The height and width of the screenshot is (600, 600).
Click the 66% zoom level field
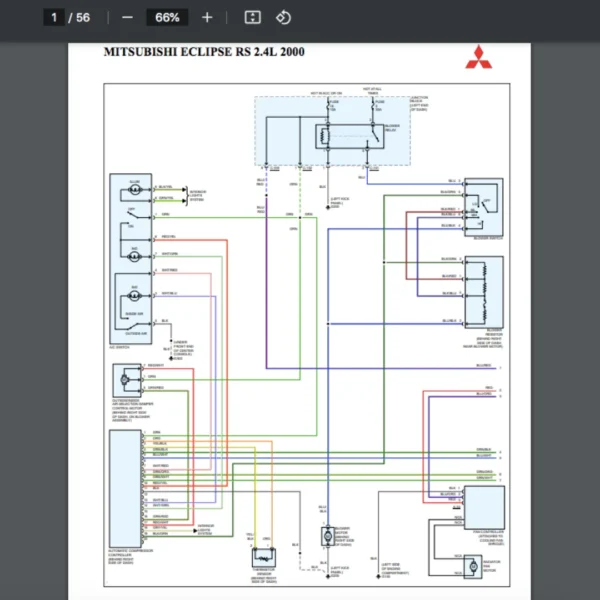pyautogui.click(x=167, y=18)
